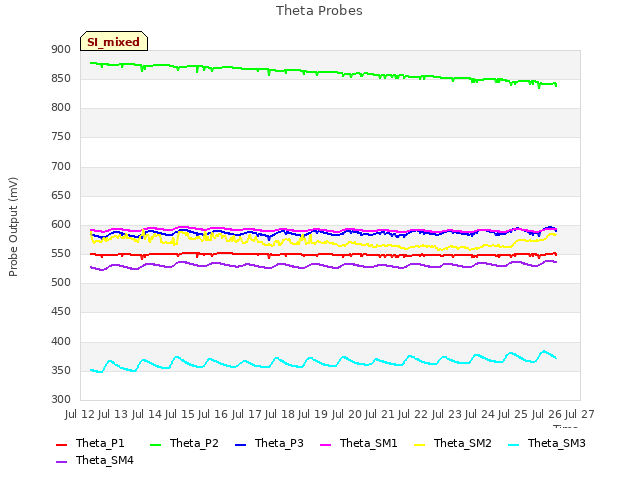640x480 pixels.
Task: Click the SI_mixed label box
Action: tap(114, 41)
